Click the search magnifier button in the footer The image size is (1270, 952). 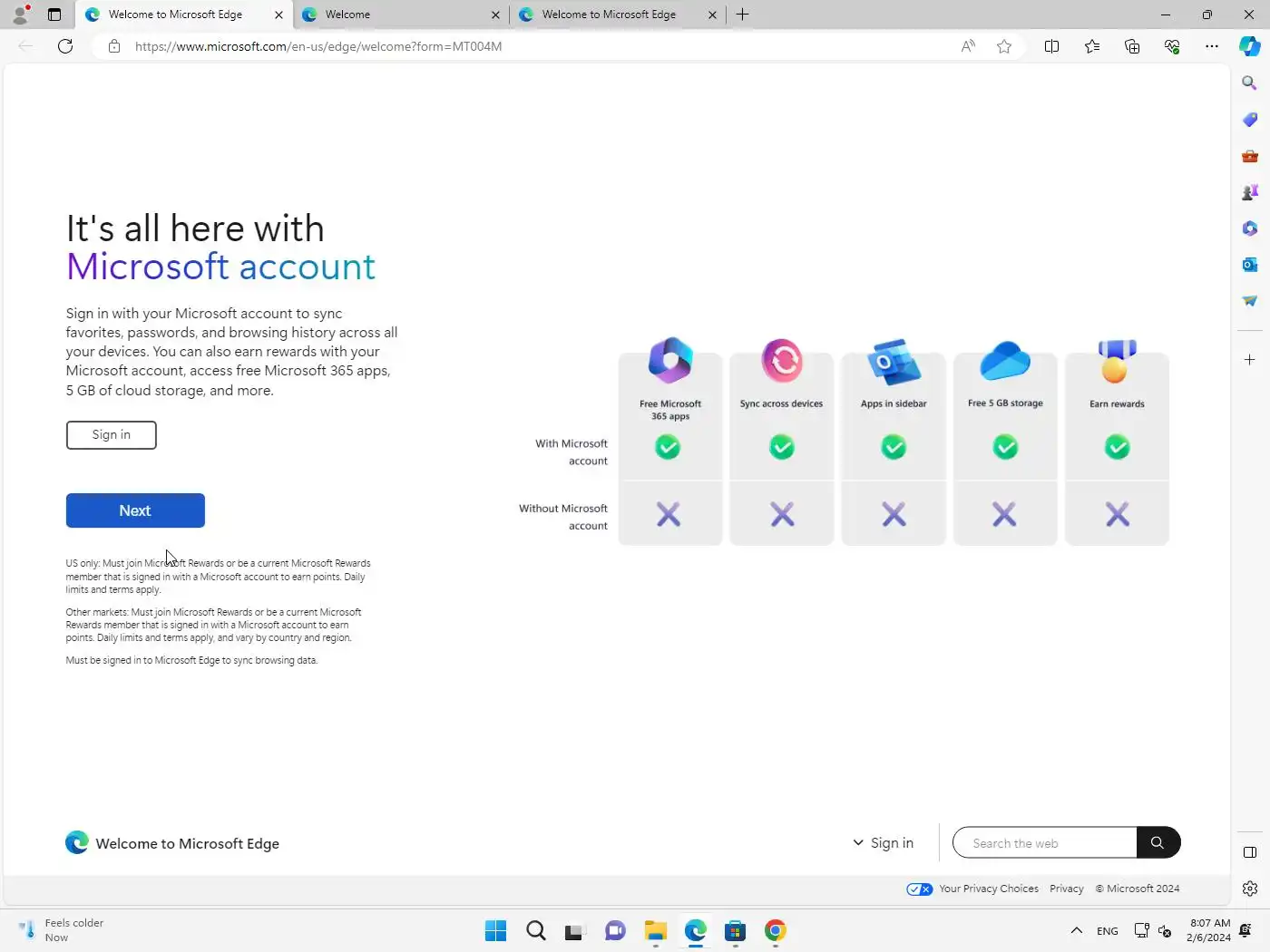[x=1158, y=842]
